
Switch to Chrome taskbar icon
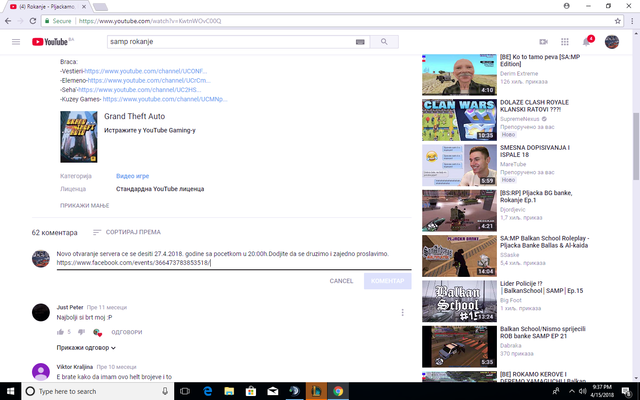coord(338,391)
